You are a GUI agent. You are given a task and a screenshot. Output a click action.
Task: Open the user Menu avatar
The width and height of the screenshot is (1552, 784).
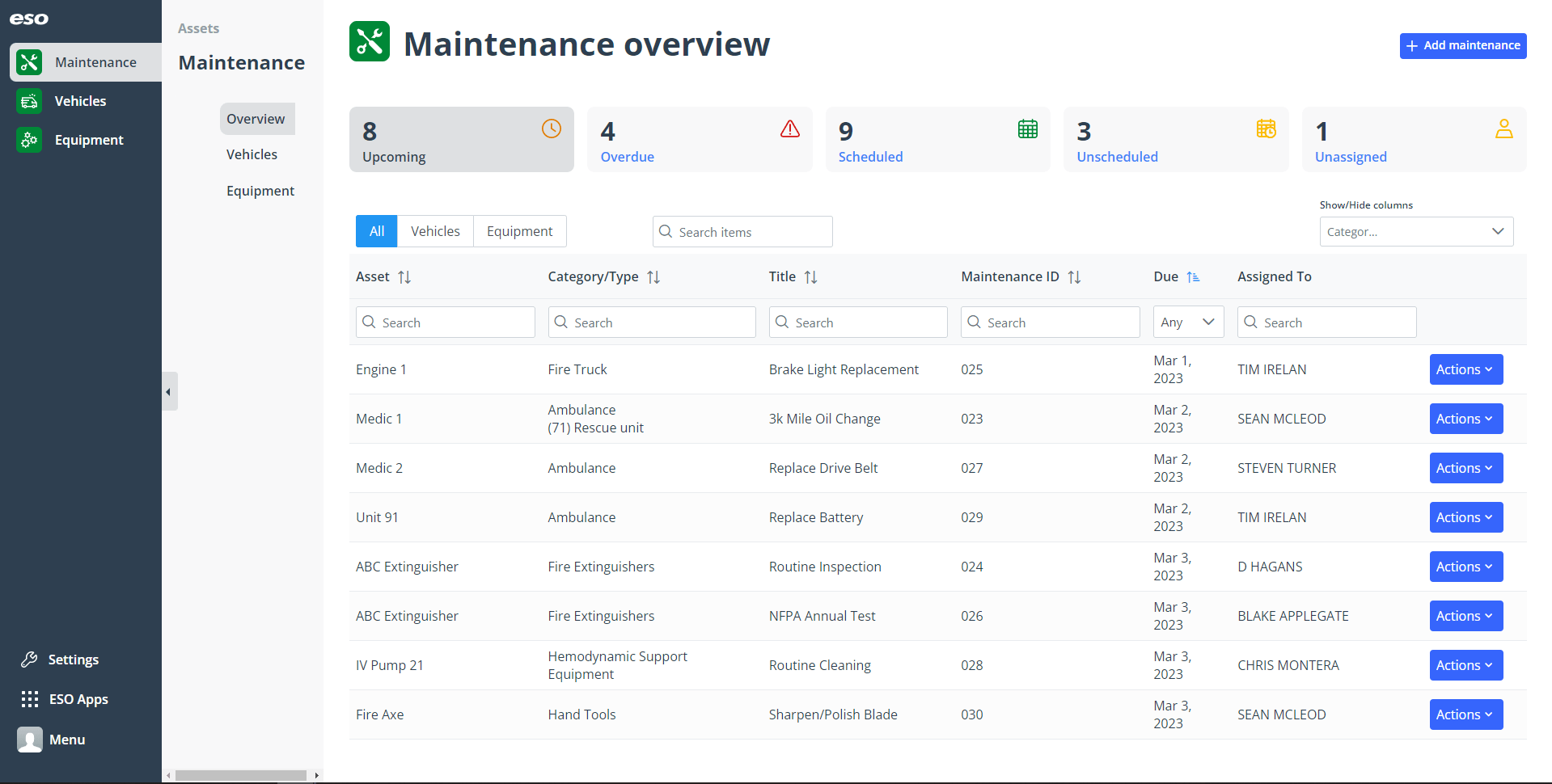pos(30,740)
